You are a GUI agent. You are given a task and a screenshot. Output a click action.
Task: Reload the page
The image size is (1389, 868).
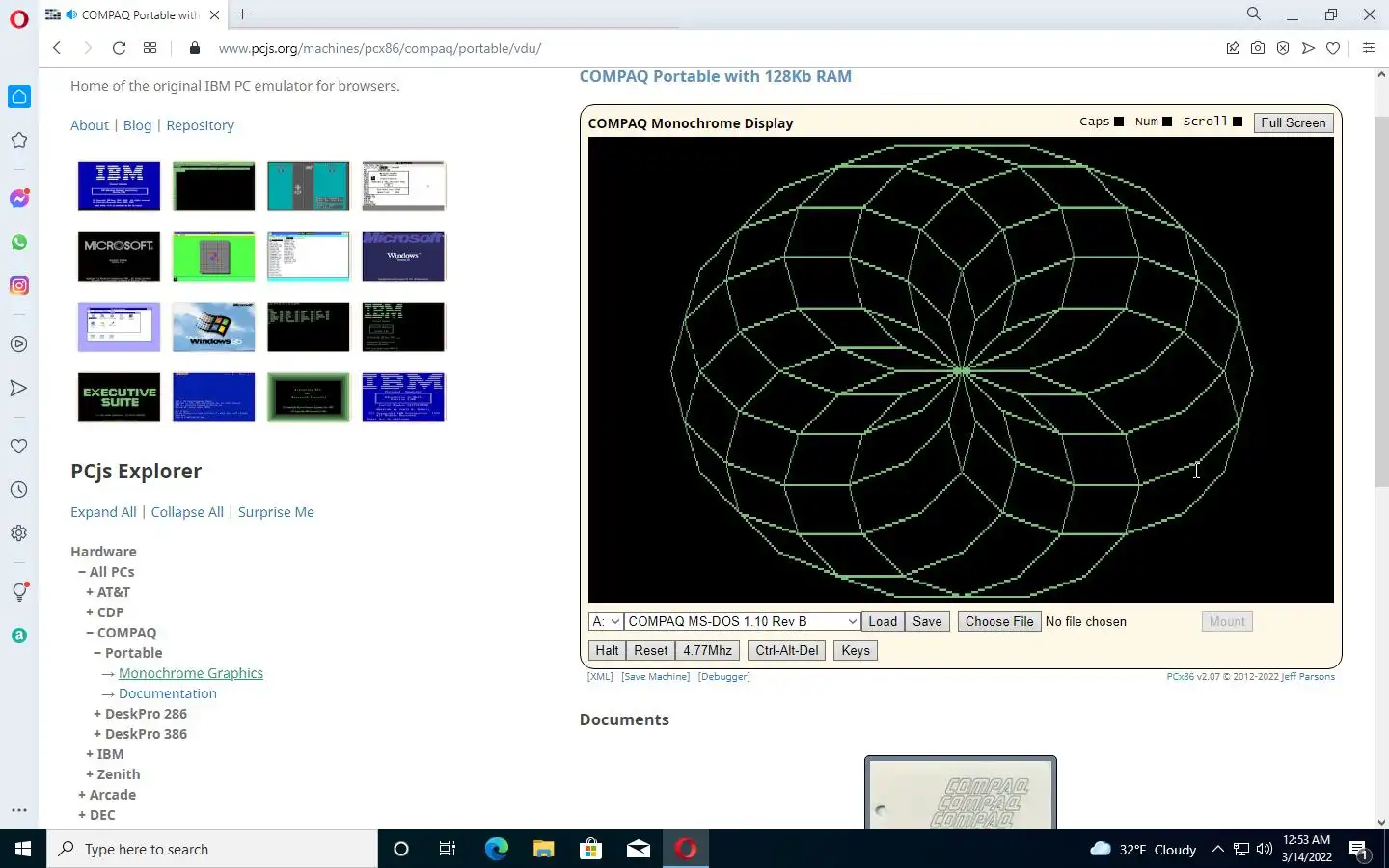(x=119, y=48)
